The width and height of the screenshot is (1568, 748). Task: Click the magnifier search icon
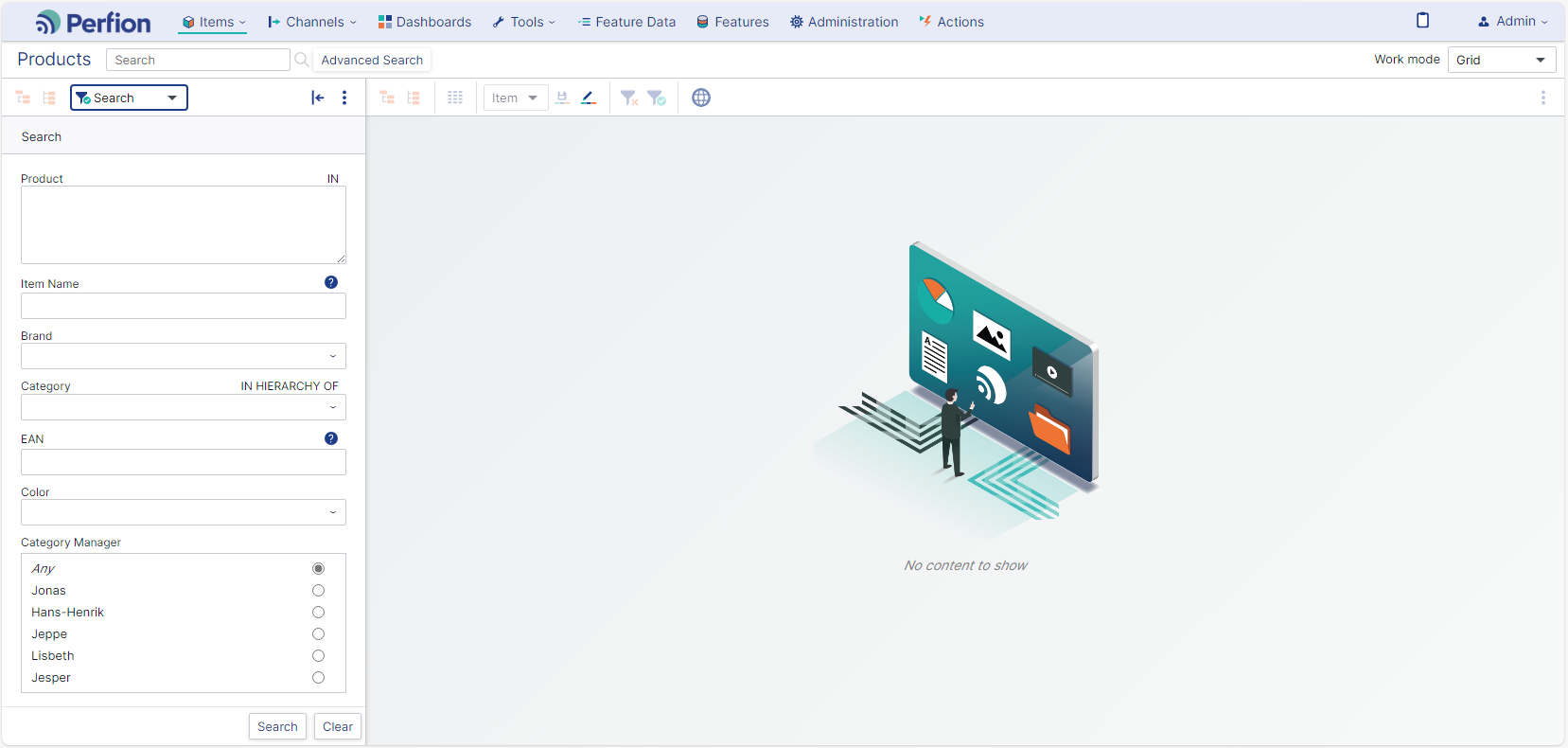pyautogui.click(x=302, y=60)
